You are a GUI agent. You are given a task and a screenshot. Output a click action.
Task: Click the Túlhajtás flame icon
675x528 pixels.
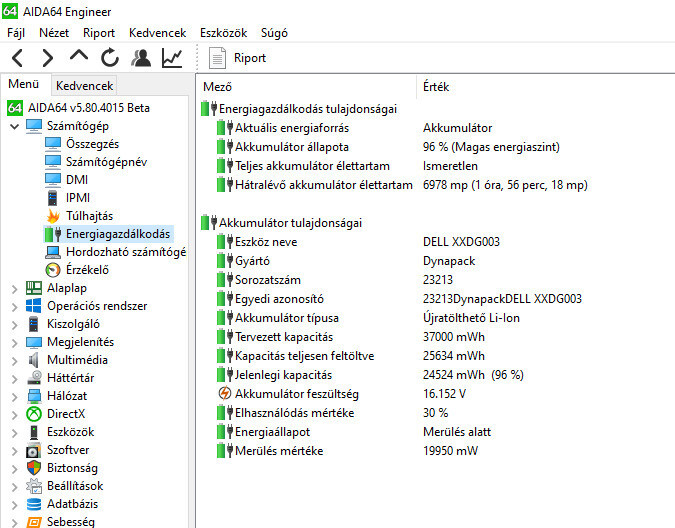(x=53, y=216)
